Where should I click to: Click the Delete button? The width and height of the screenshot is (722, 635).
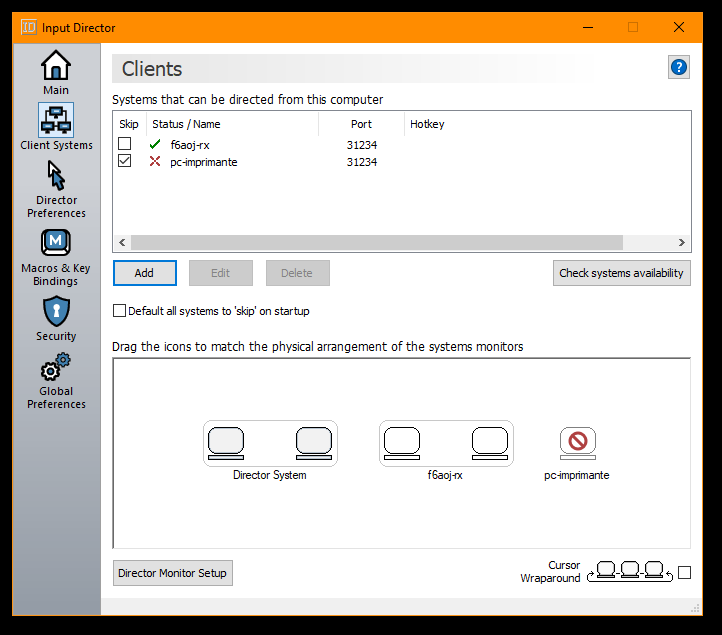pos(297,273)
